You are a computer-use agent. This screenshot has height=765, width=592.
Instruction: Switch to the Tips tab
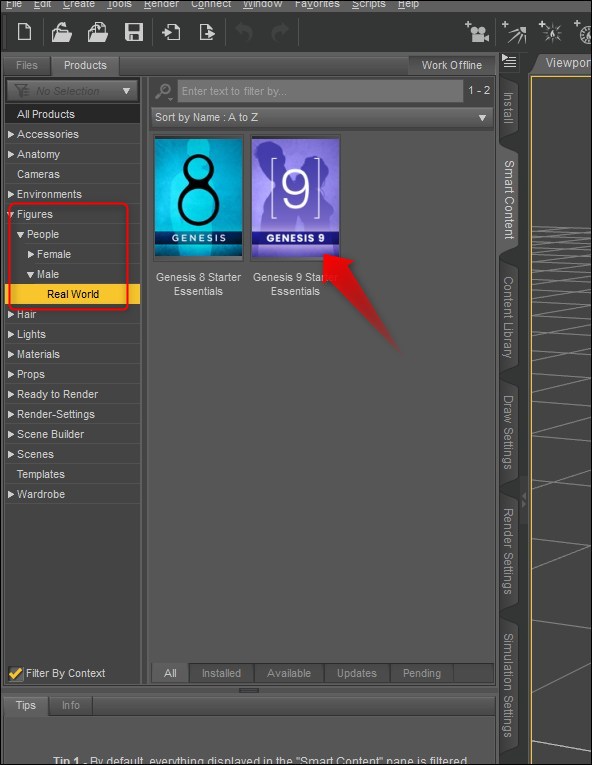pos(26,705)
